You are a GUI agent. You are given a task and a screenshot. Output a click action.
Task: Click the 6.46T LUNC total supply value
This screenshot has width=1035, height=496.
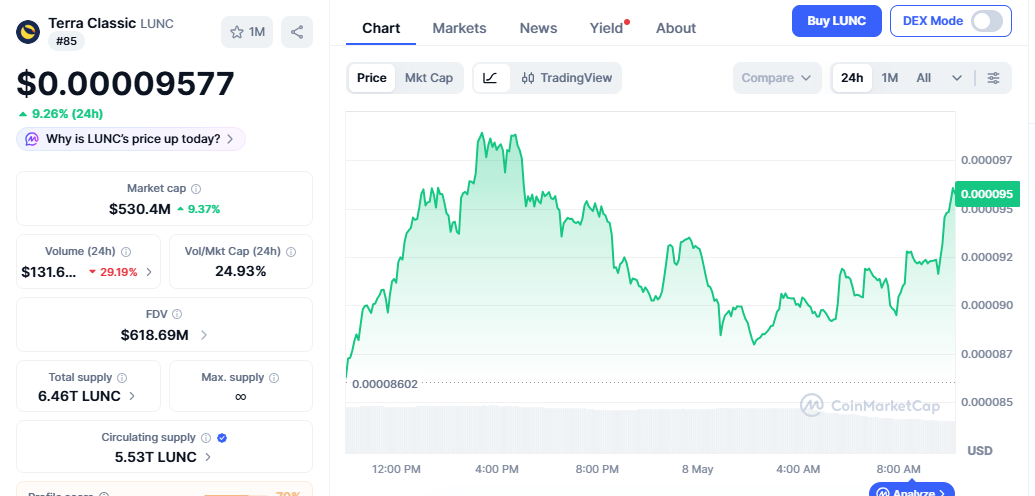point(79,396)
